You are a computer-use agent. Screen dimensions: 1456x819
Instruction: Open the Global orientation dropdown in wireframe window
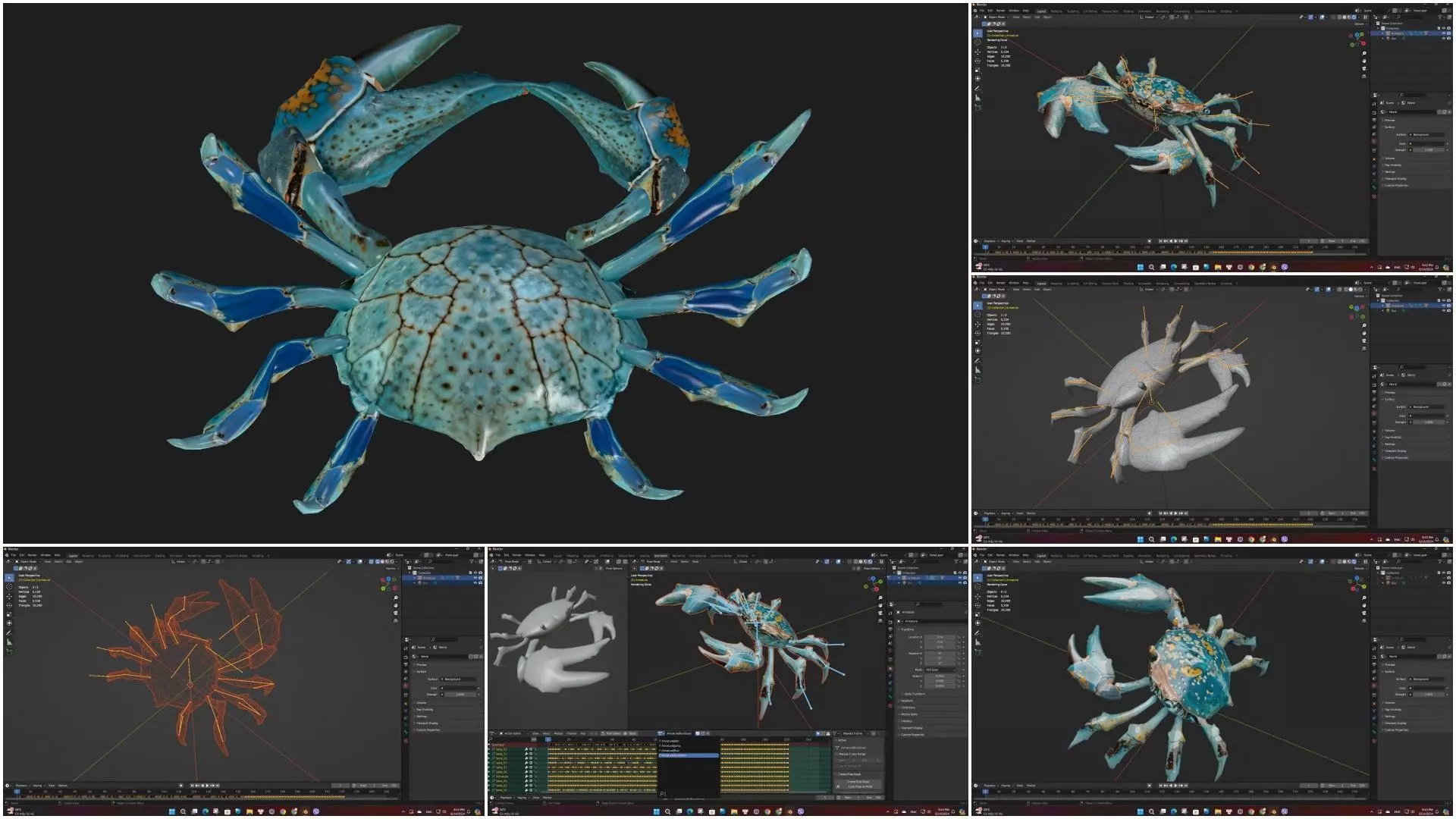[x=180, y=562]
